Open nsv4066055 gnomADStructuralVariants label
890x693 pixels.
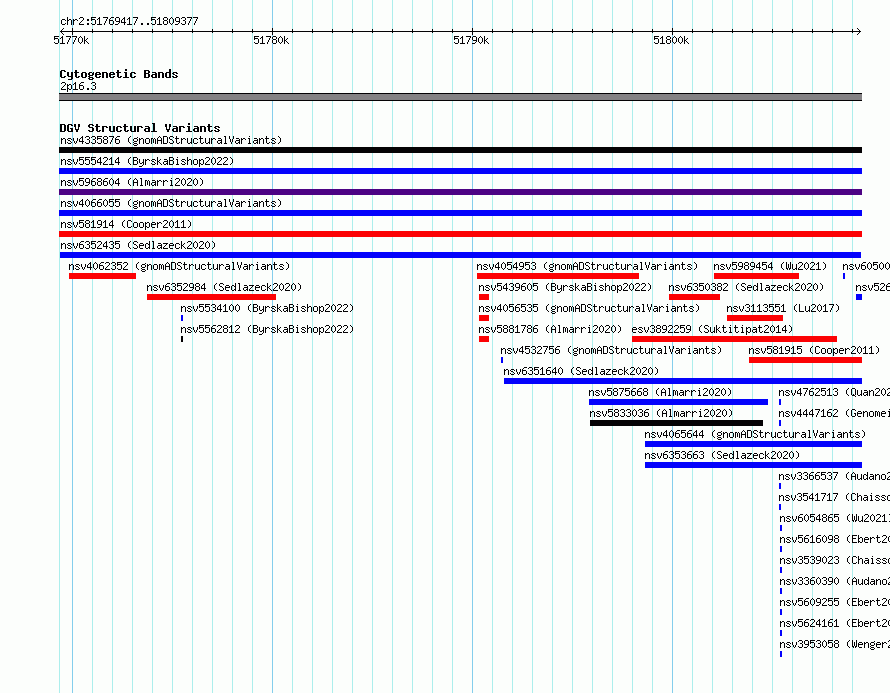click(x=171, y=203)
